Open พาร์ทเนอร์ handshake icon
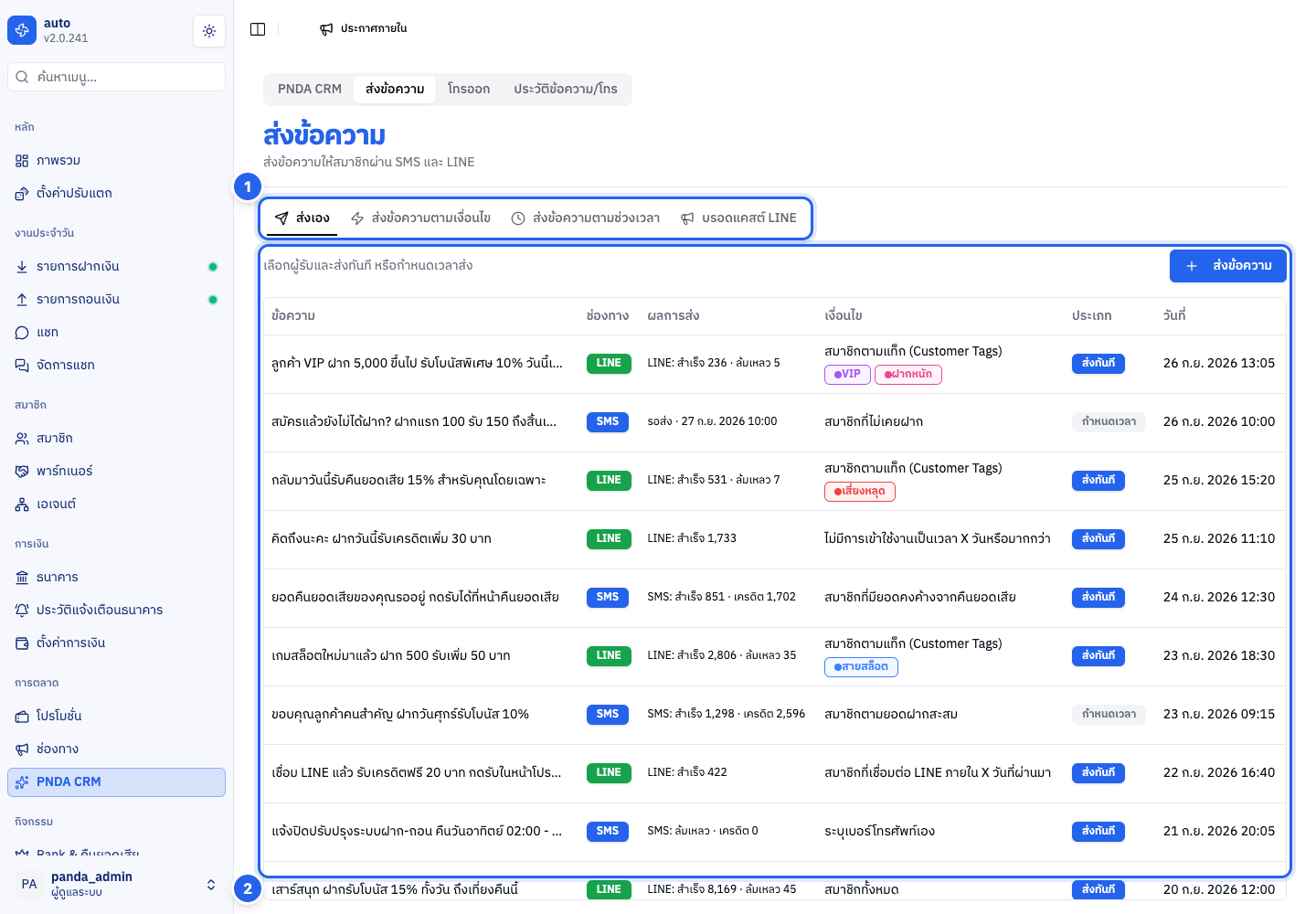The width and height of the screenshot is (1316, 914). click(x=22, y=472)
